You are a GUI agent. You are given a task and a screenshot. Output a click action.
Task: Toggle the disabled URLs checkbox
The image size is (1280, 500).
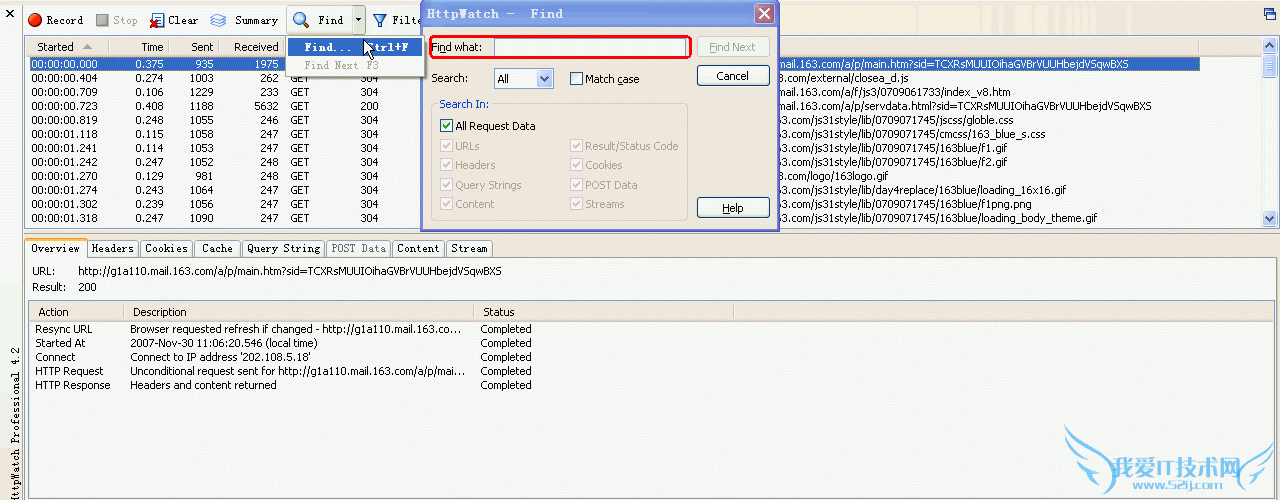tap(447, 146)
